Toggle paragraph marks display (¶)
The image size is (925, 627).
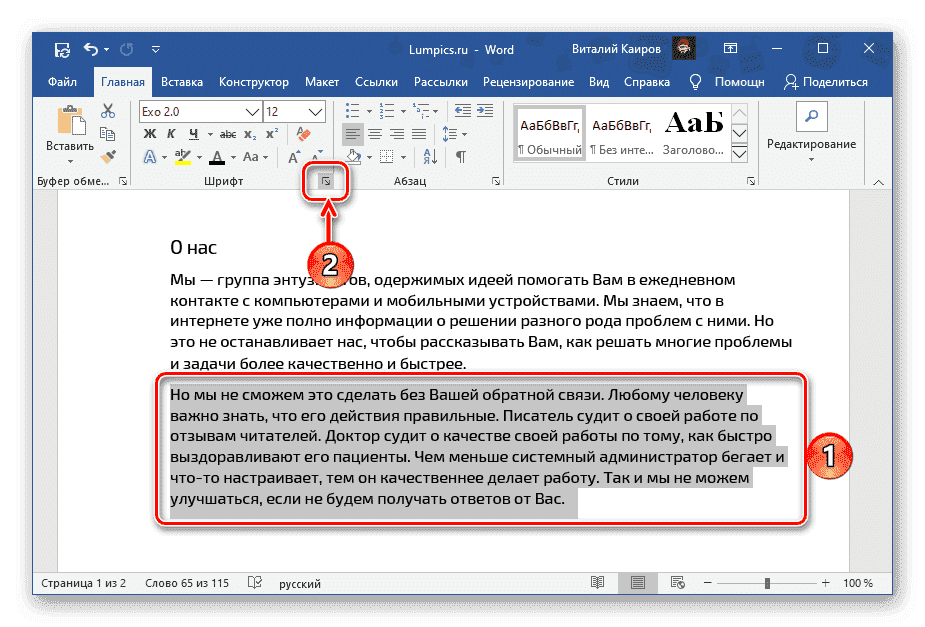click(461, 156)
